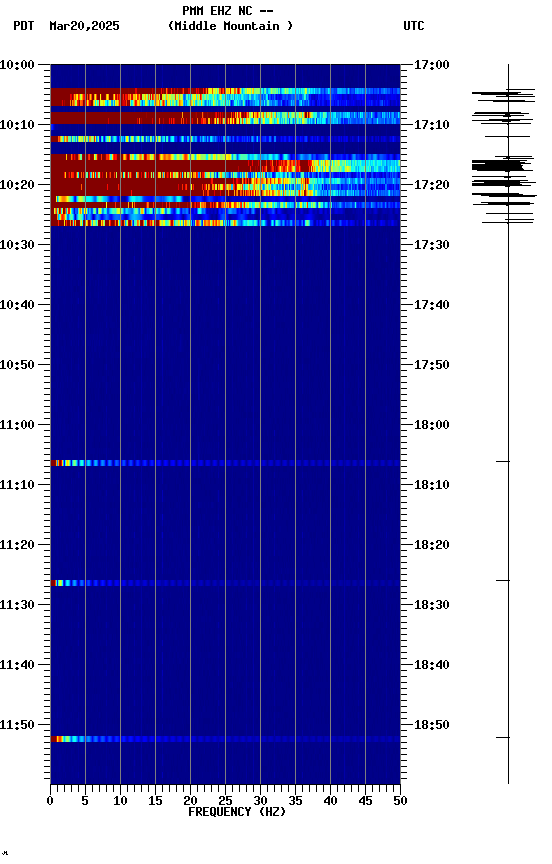
Task: Click the '17:30' UTC time label
Action: [x=432, y=245]
